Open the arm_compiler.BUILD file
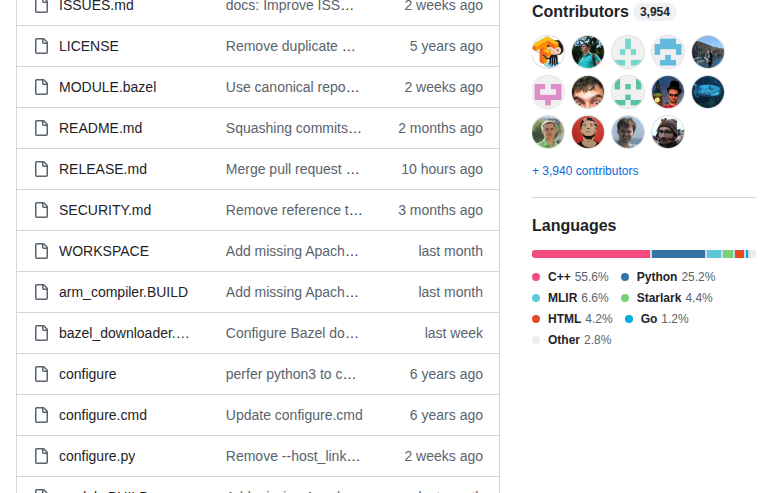 click(x=123, y=293)
